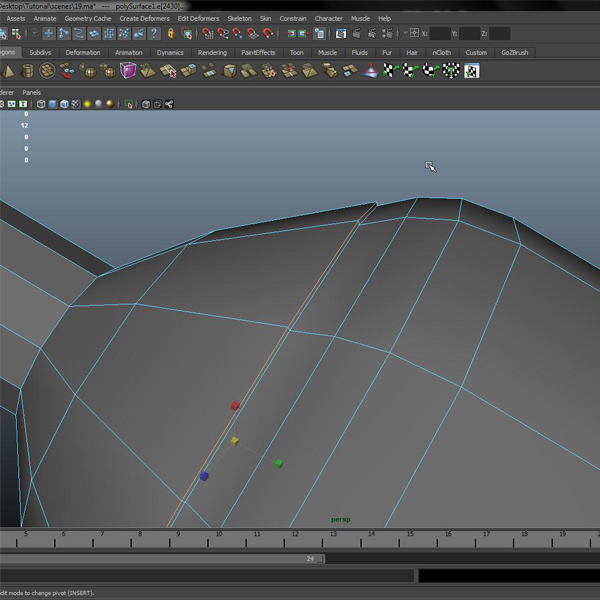Apply cylindrical mapping shelf icon
Viewport: 600px width, 600px height.
click(x=411, y=71)
